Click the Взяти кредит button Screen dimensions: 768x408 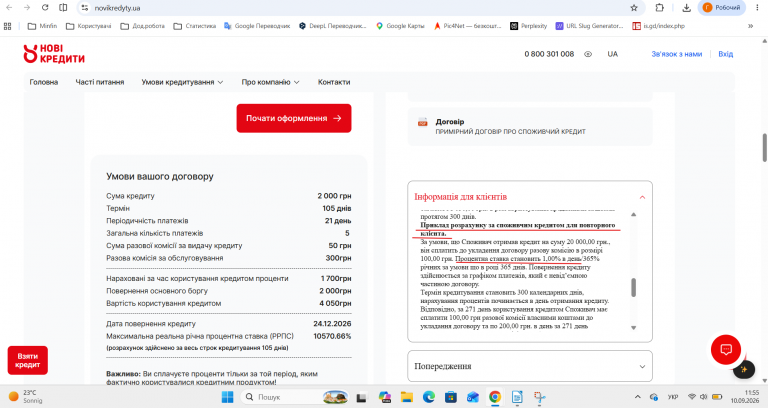click(x=27, y=360)
